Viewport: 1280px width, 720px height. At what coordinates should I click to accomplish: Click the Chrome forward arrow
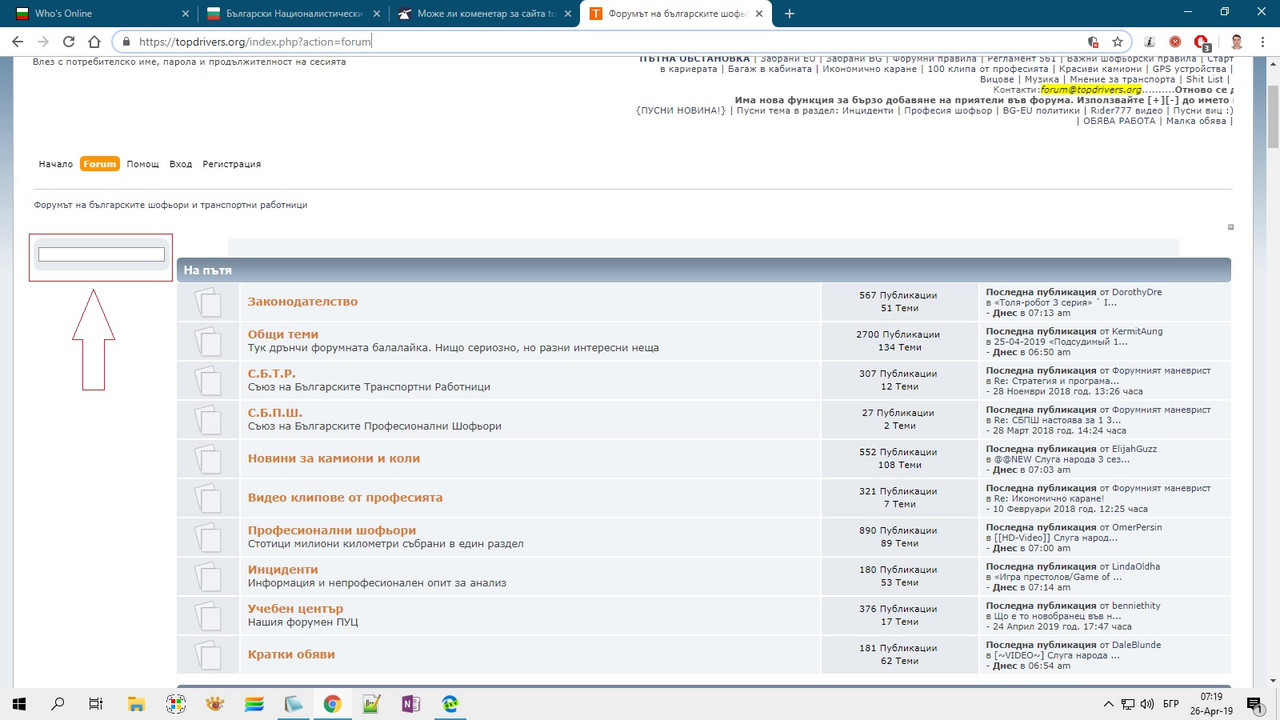click(43, 42)
